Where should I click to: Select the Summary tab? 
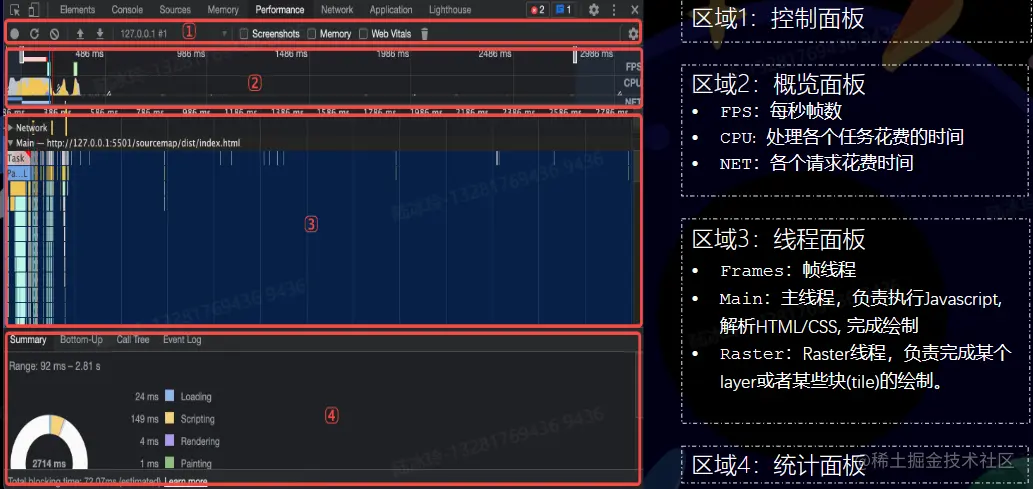pos(28,339)
